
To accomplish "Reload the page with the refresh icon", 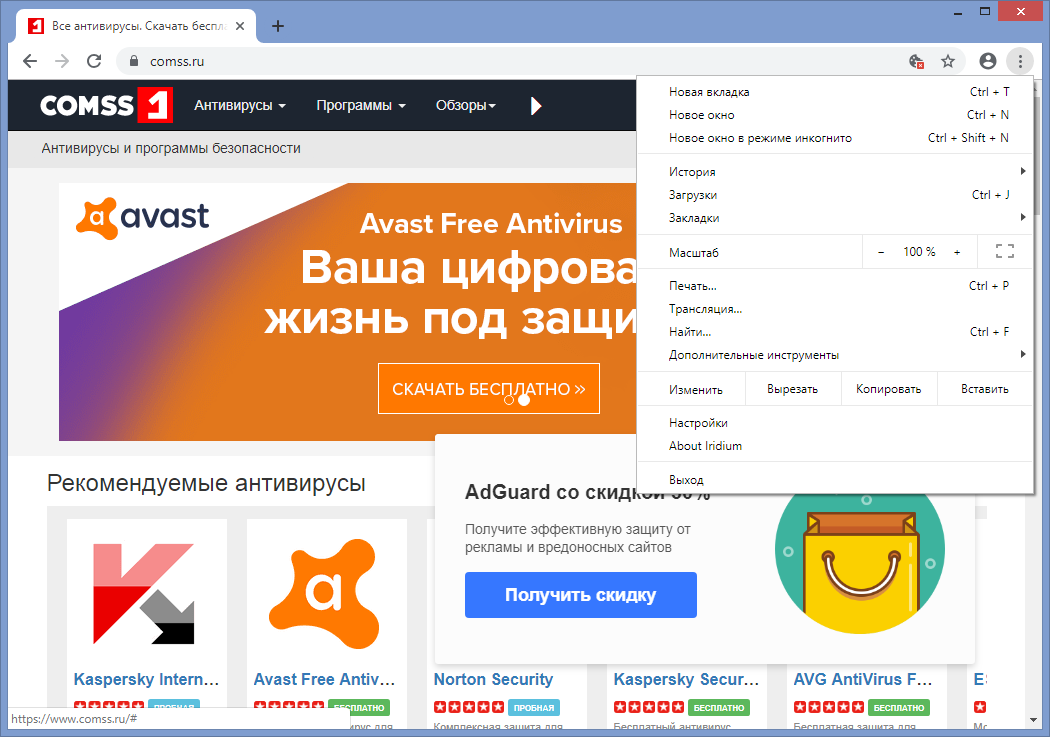I will coord(94,61).
